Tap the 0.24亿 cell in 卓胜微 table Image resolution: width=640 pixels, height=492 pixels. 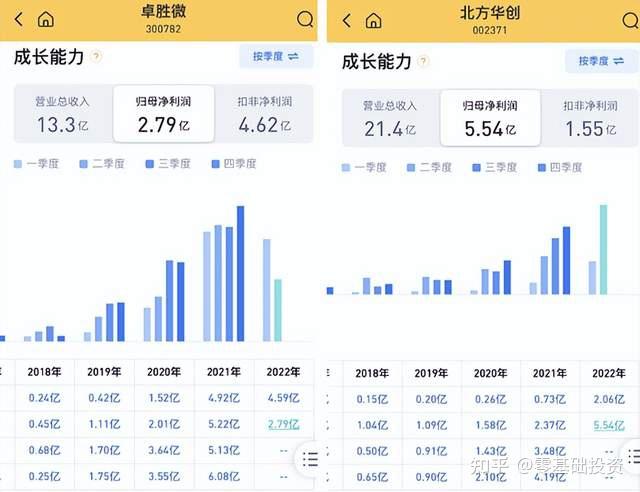[x=44, y=398]
